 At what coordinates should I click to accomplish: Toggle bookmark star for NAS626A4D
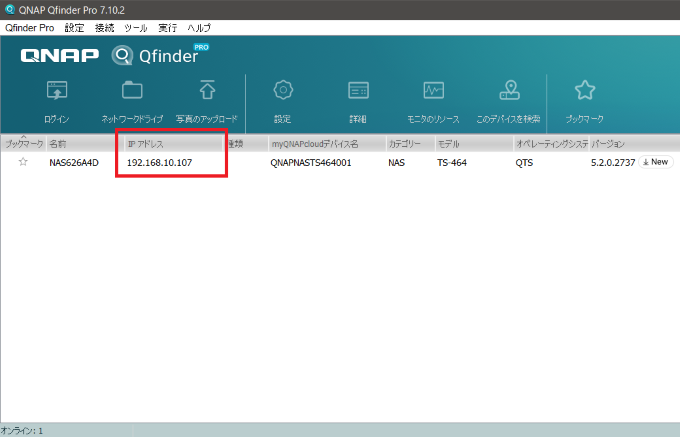point(23,162)
